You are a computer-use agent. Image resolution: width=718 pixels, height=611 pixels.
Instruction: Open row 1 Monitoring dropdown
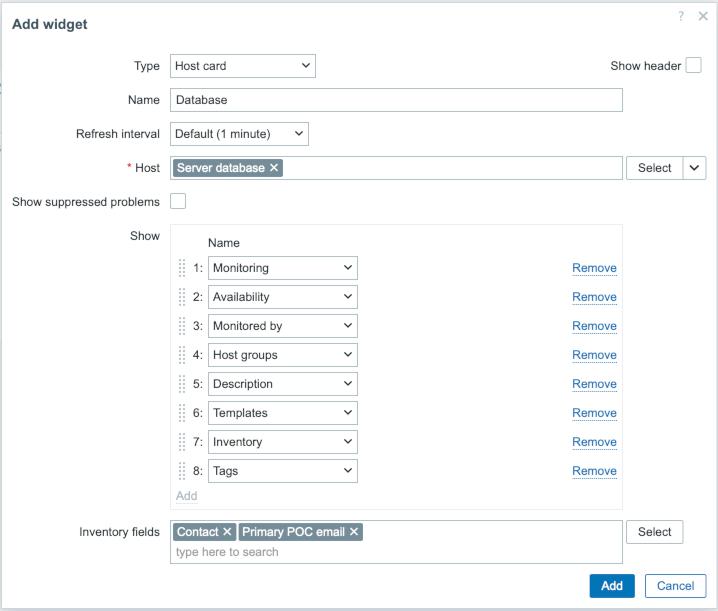point(283,268)
